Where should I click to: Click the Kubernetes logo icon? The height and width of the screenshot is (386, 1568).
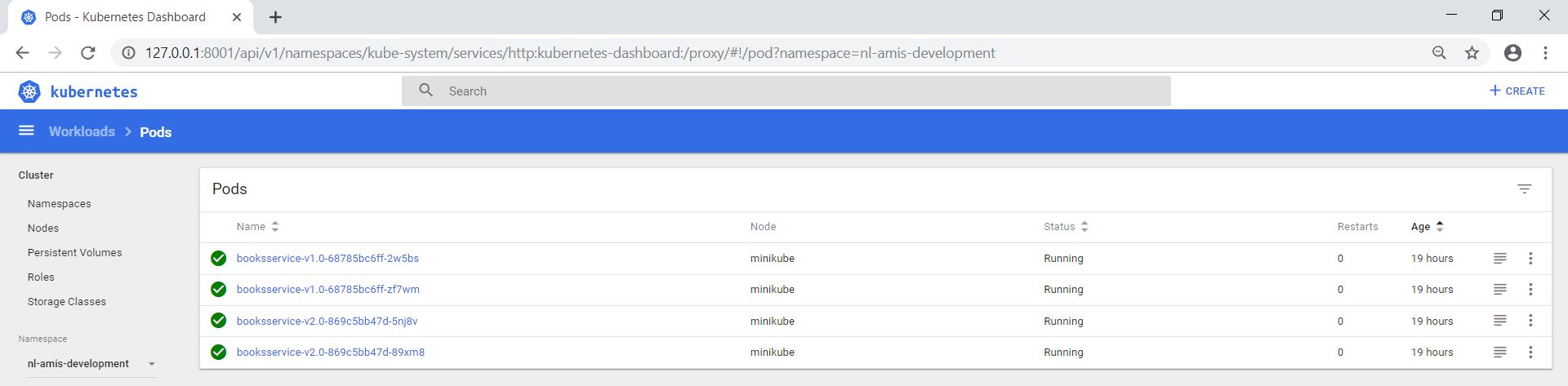[29, 91]
